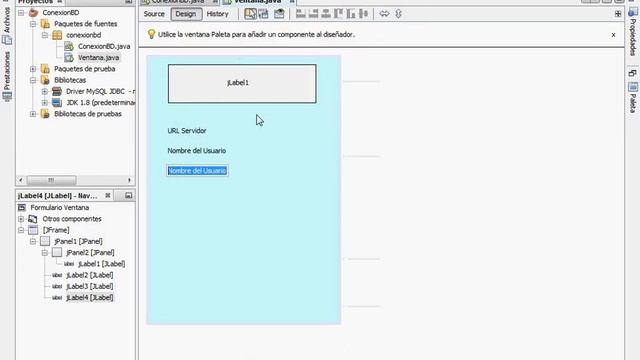Open the Propiedades side panel
640x360 pixels.
(x=633, y=32)
